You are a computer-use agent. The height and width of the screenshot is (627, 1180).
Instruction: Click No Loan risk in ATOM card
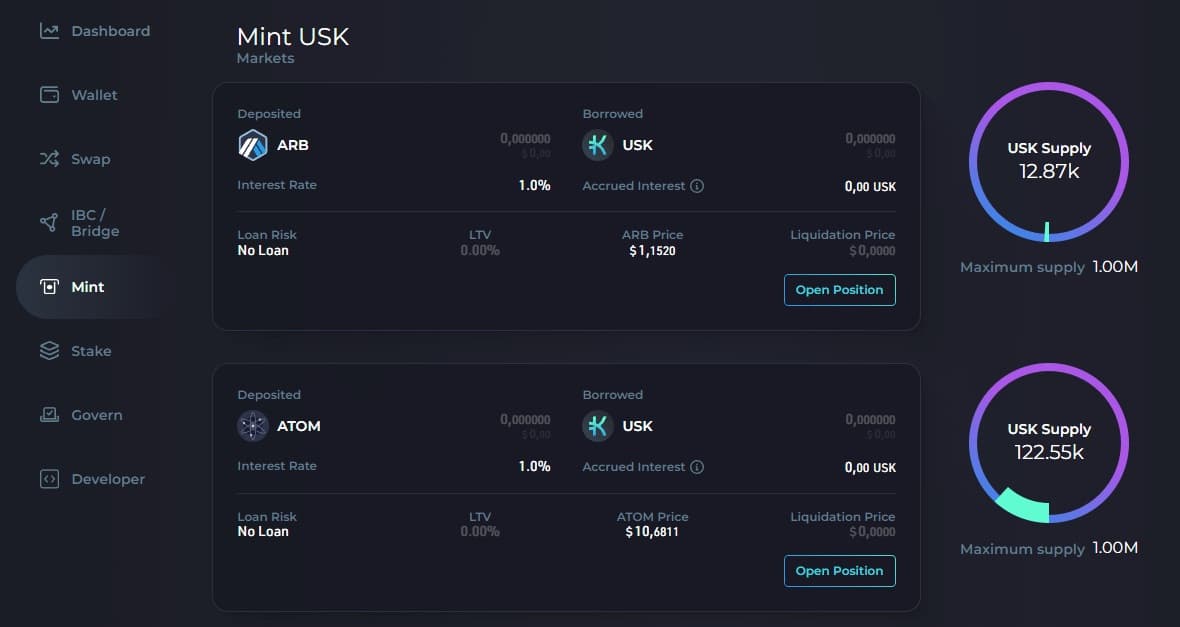coord(263,531)
